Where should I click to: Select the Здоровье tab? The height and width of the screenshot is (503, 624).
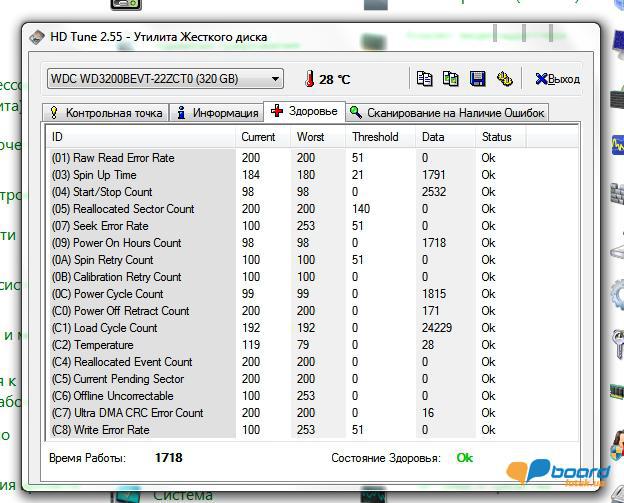304,111
